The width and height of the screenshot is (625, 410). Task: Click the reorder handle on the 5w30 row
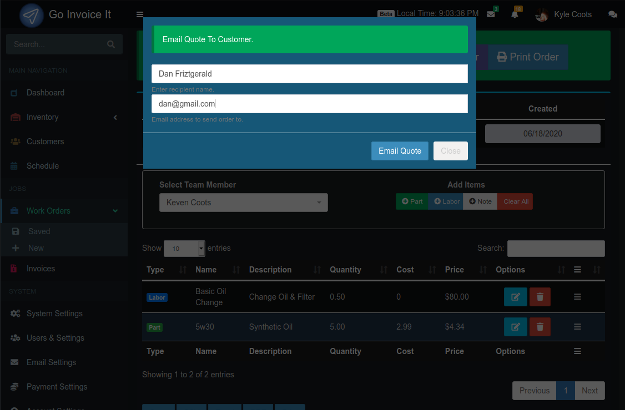577,326
